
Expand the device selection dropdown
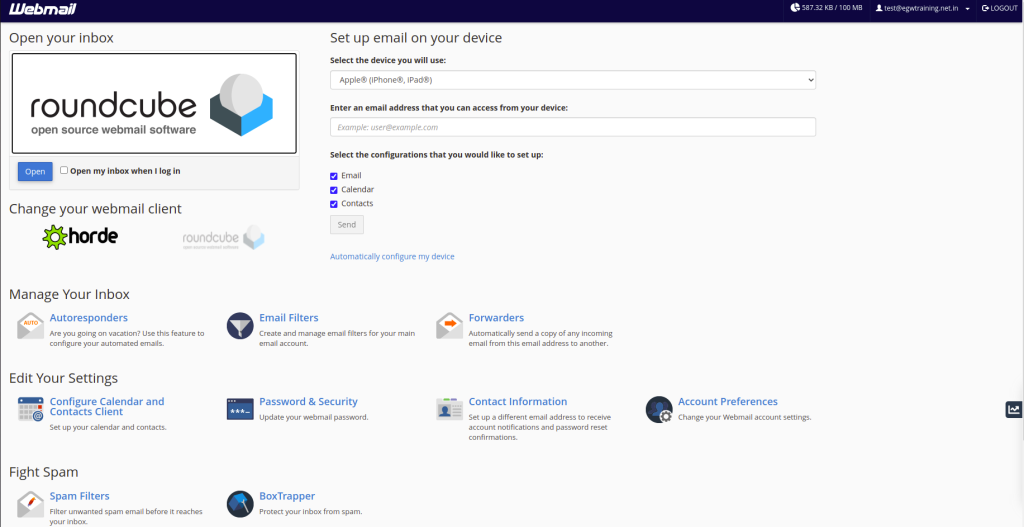(573, 80)
